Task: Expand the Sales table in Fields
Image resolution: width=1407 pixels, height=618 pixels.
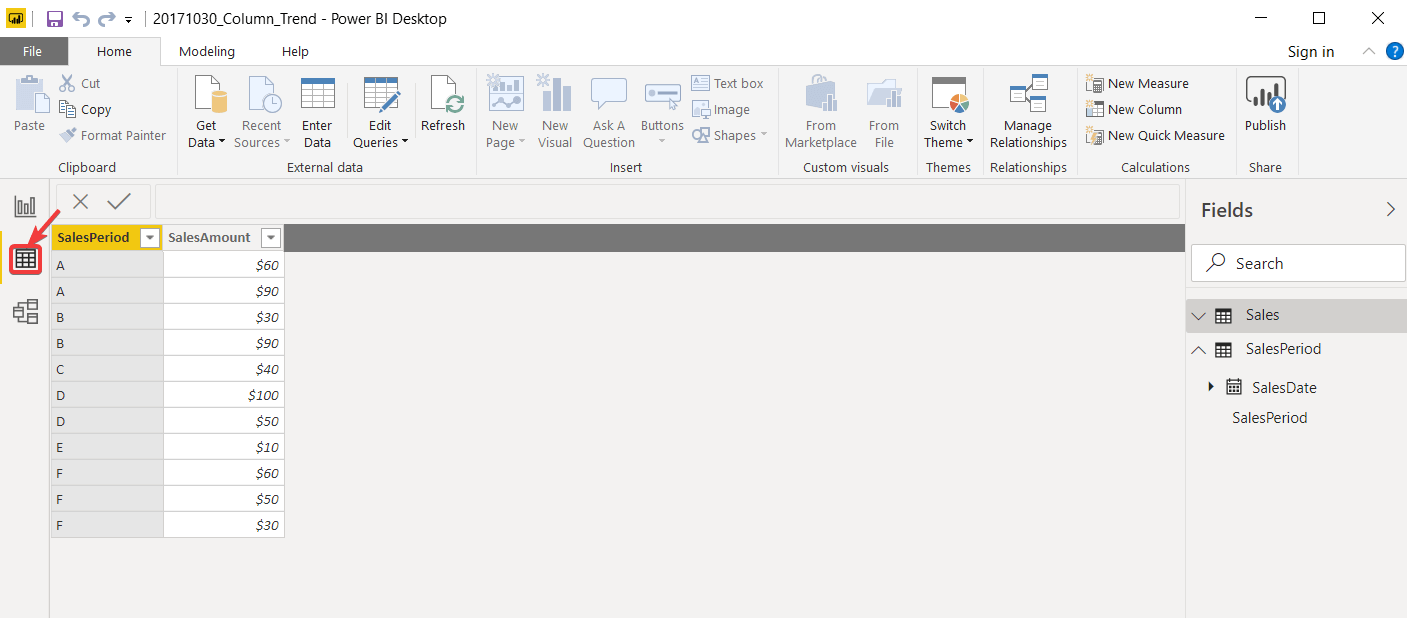Action: tap(1199, 315)
